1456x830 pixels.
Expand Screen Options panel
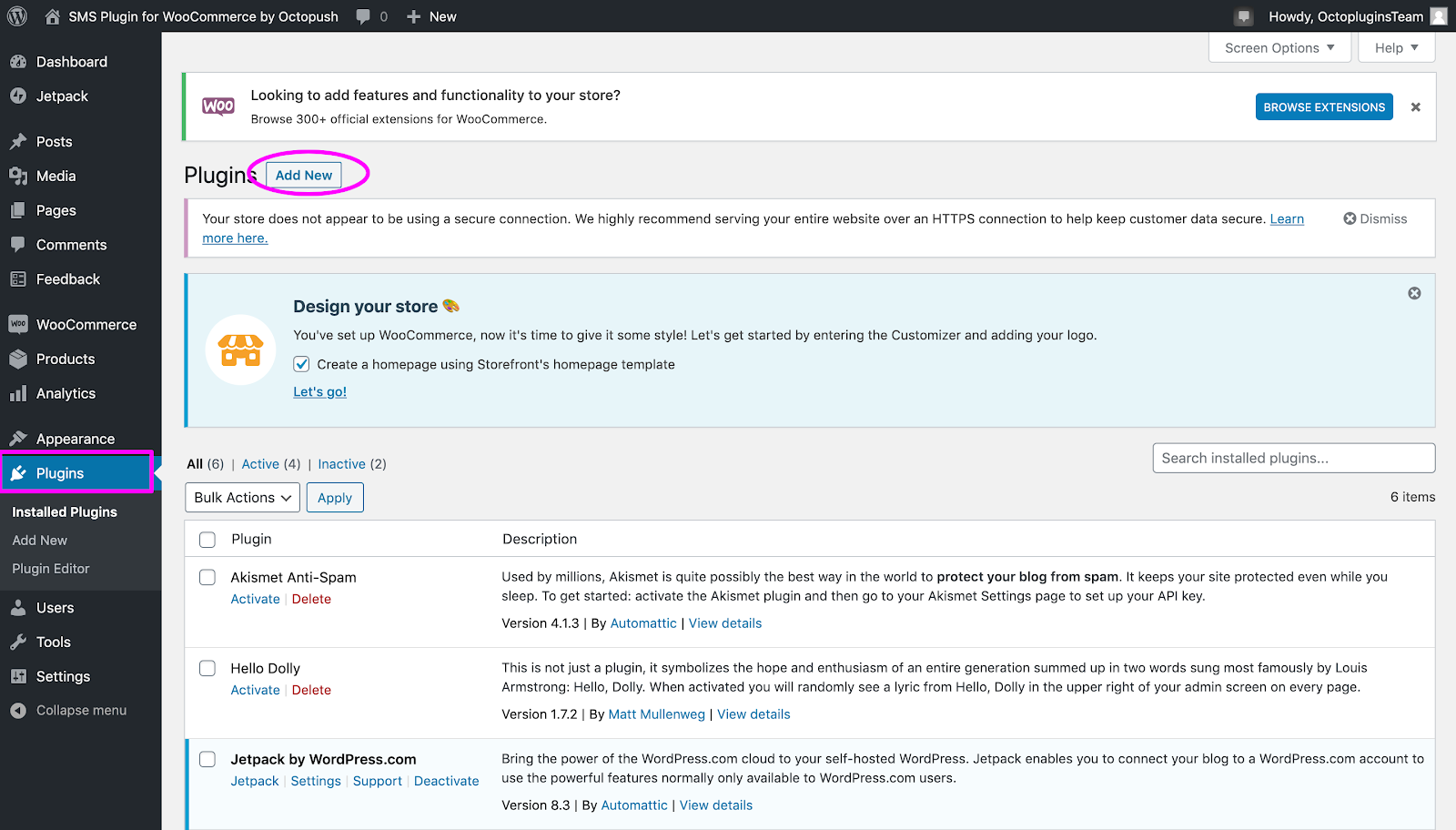click(1279, 48)
